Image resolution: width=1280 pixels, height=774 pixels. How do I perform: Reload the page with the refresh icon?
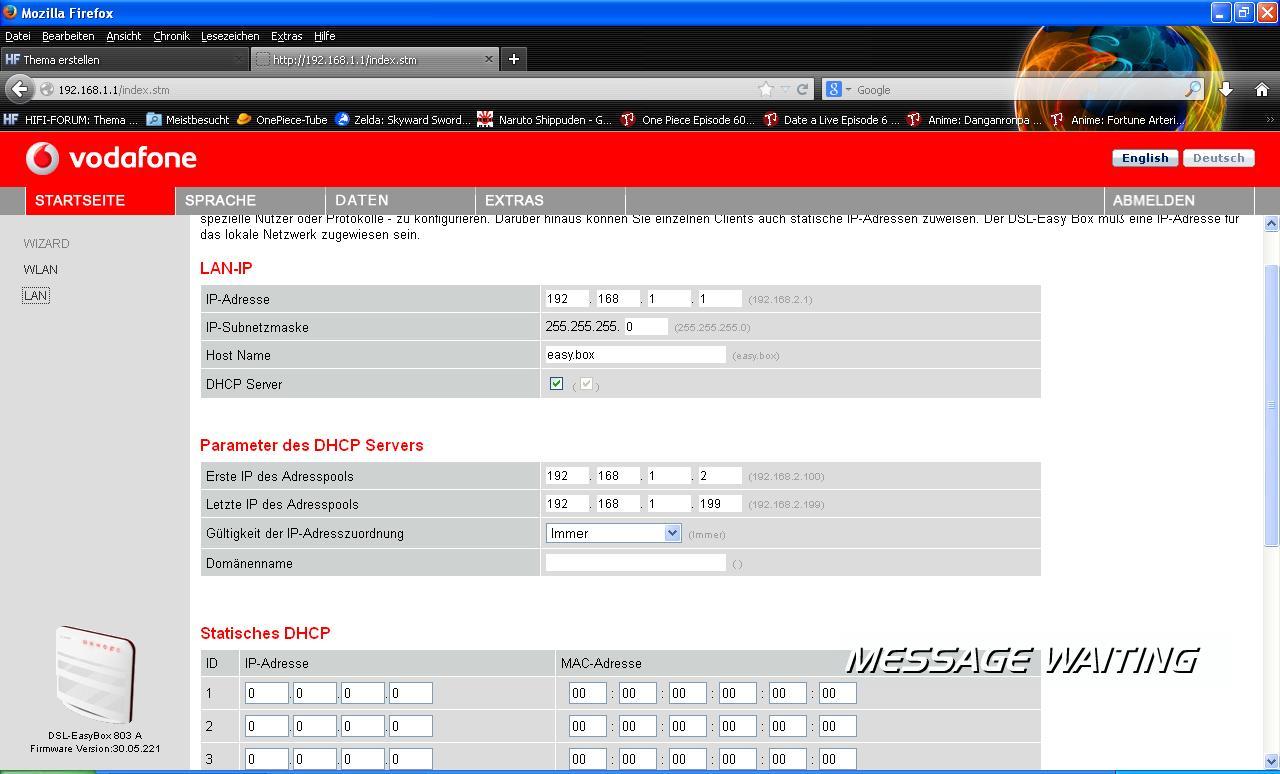click(x=802, y=89)
